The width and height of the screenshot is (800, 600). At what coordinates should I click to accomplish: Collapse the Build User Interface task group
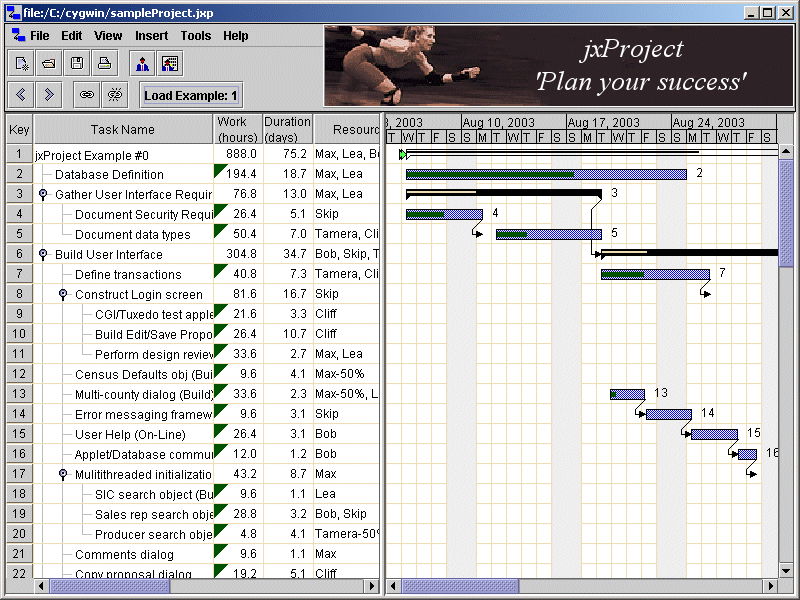tap(43, 254)
